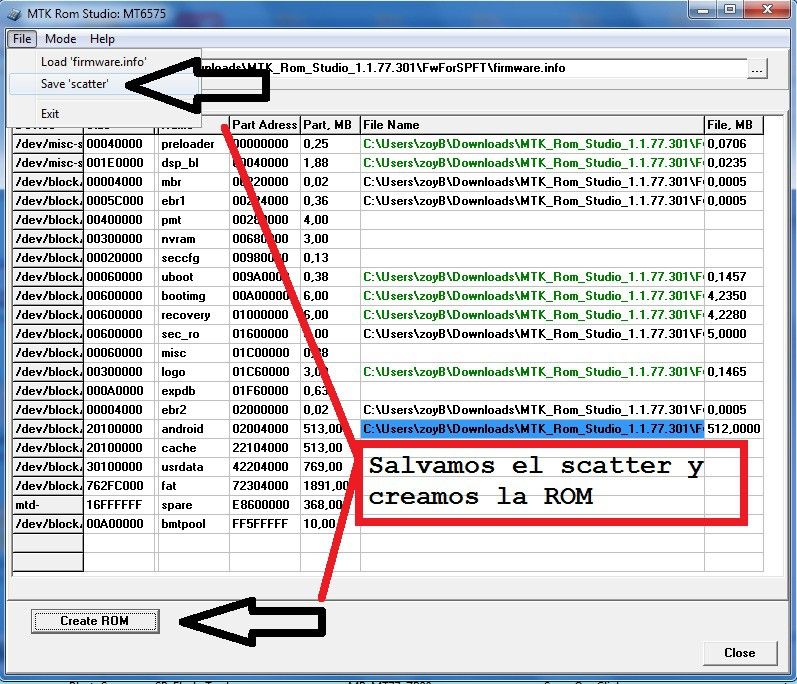The image size is (797, 684).
Task: Choose Save 'scatter' menu entry
Action: tap(105, 84)
